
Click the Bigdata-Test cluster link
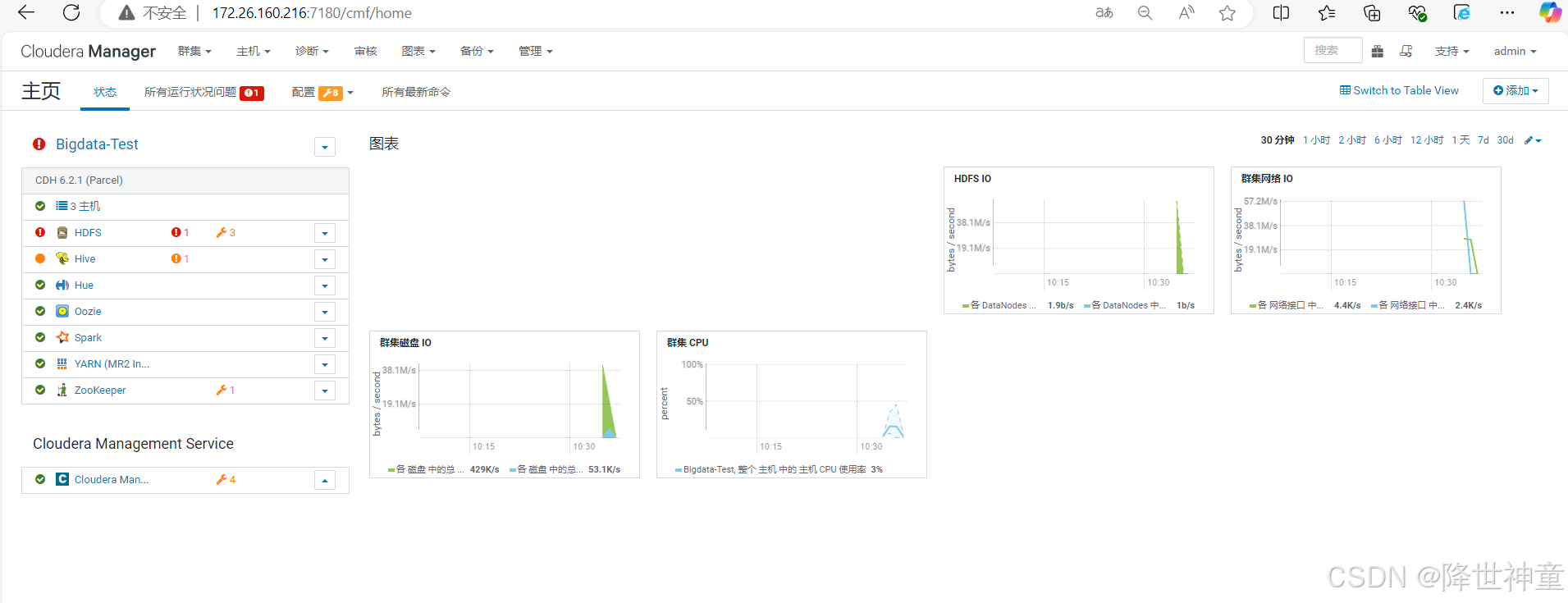[x=97, y=144]
